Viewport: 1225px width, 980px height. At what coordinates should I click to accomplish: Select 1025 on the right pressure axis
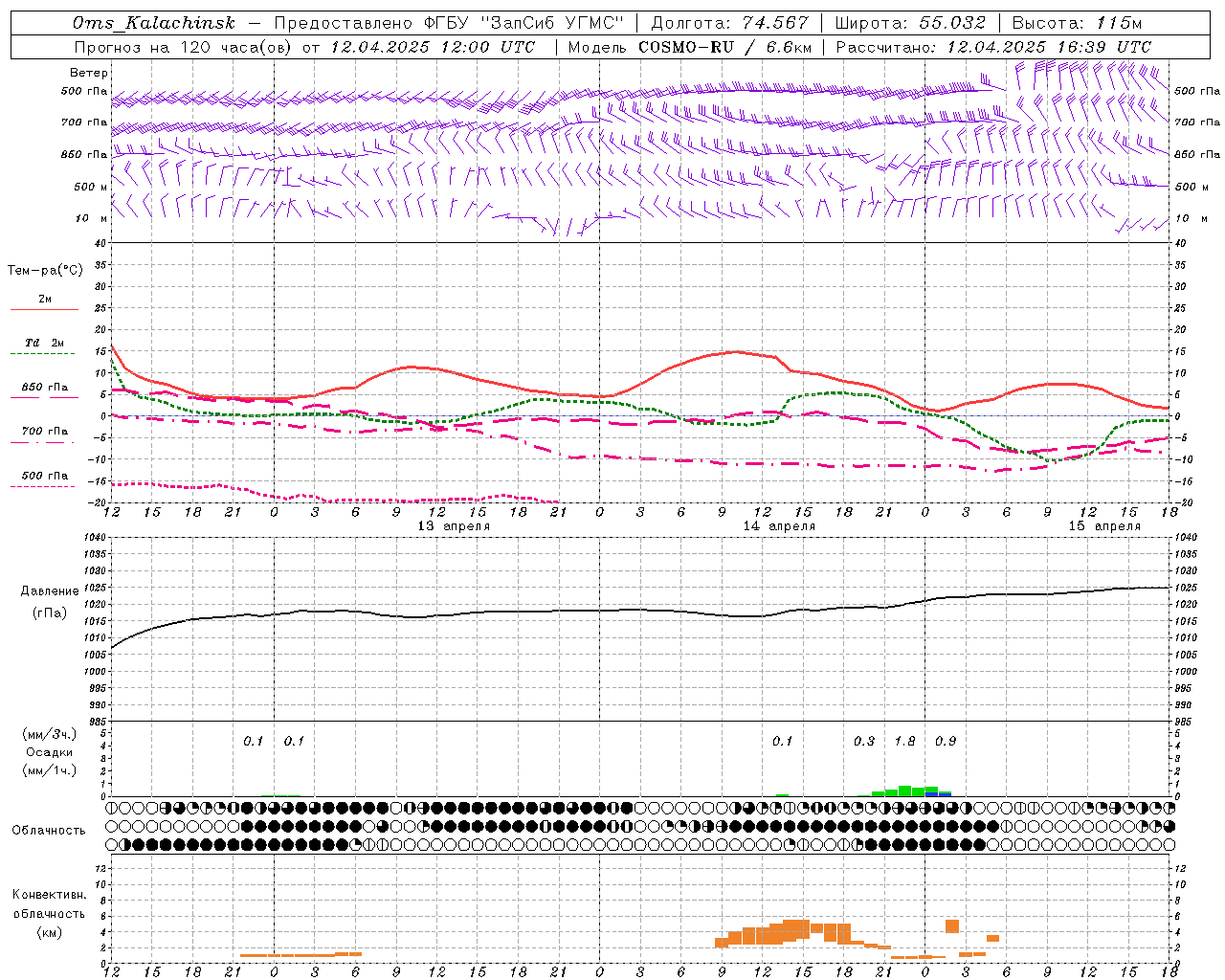1186,588
